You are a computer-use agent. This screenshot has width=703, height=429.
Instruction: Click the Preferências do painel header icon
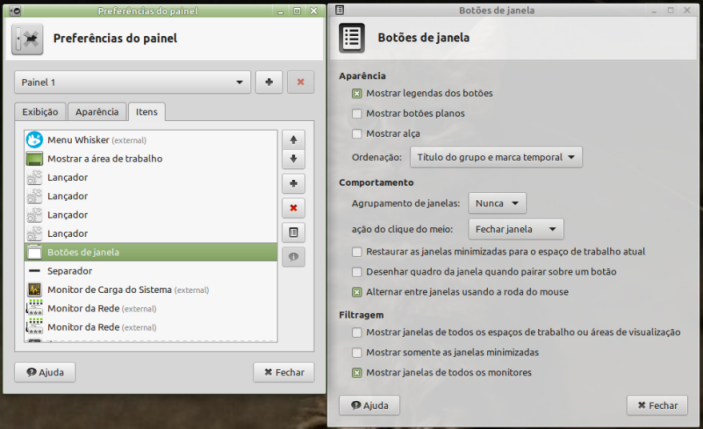pyautogui.click(x=27, y=39)
